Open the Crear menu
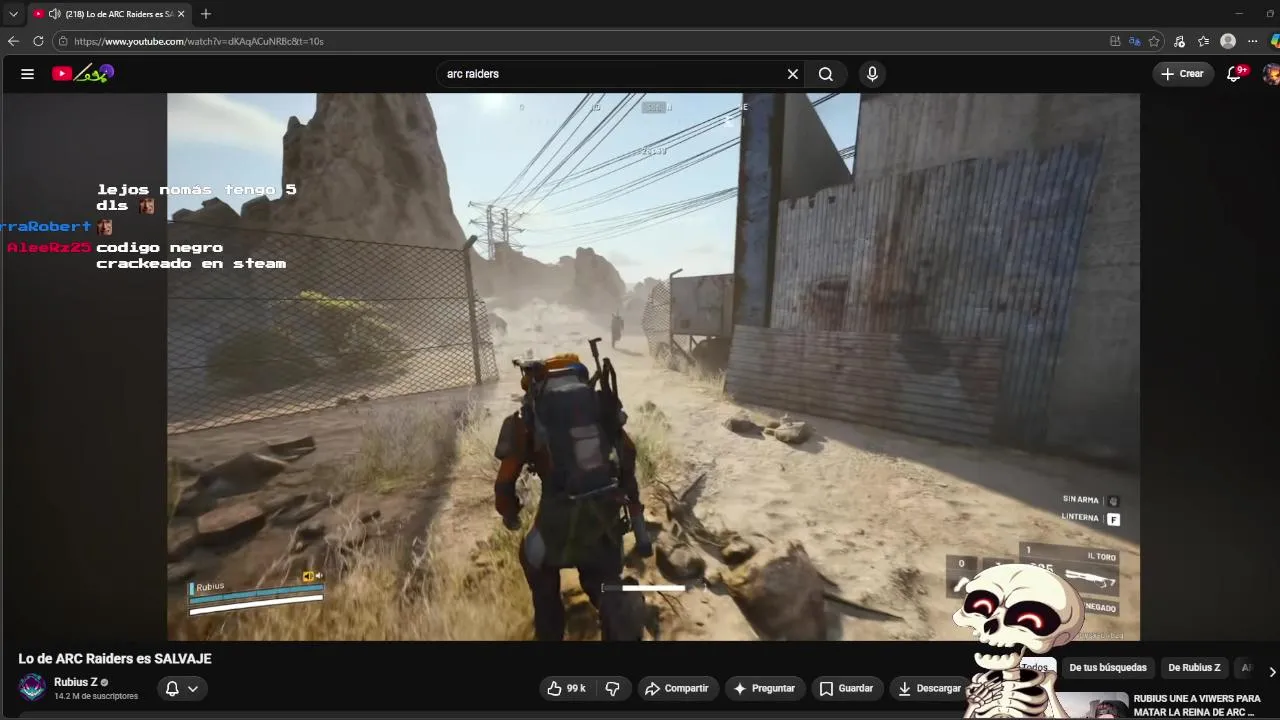Screen dimensions: 1280x720 coord(1182,74)
